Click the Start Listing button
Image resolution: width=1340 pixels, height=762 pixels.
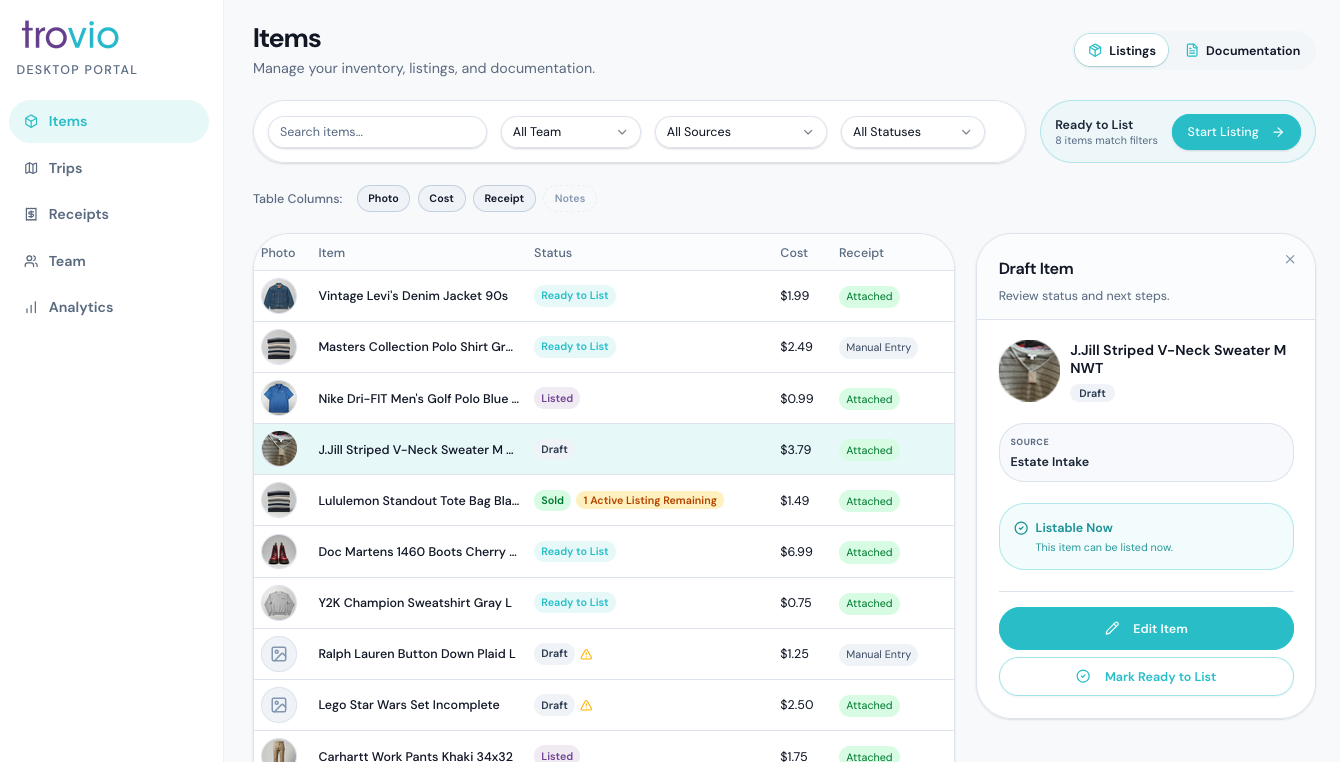1236,132
